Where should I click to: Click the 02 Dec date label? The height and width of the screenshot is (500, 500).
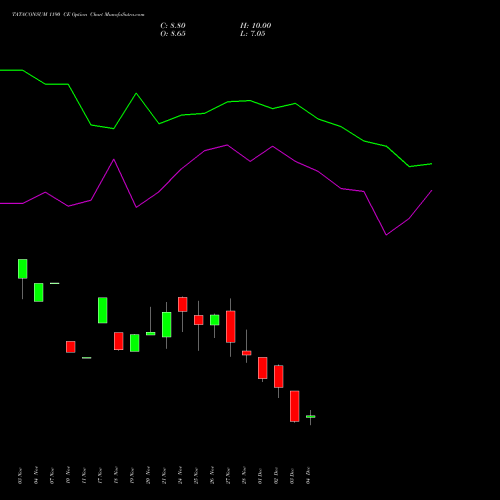276,476
